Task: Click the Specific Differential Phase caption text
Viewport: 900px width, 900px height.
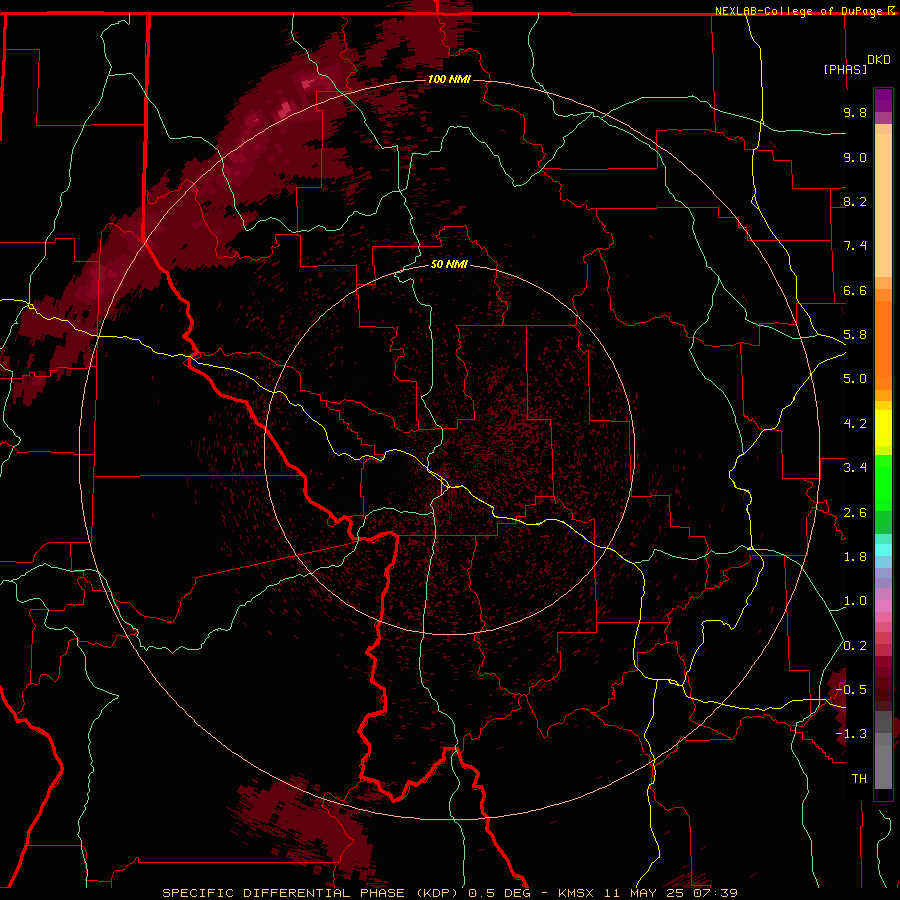Action: pos(450,893)
